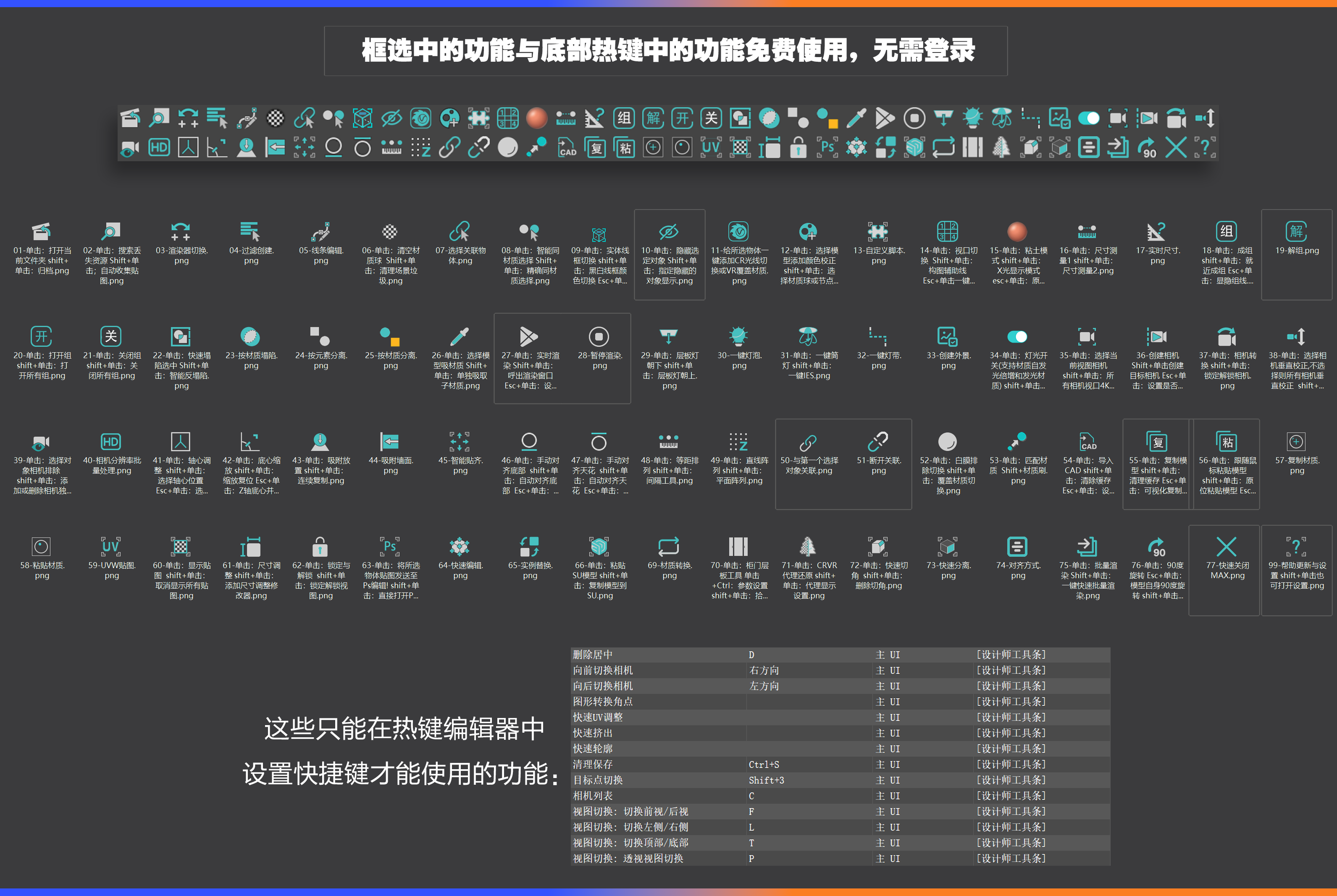Click the pine tree proxy icon in the toolbar
The image size is (1337, 896).
click(x=1001, y=147)
